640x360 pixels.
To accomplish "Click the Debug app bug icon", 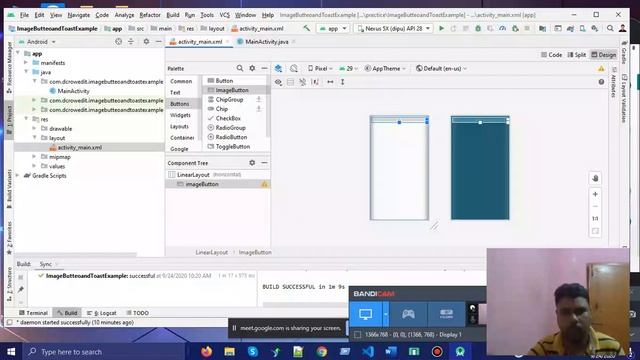I will pos(478,29).
